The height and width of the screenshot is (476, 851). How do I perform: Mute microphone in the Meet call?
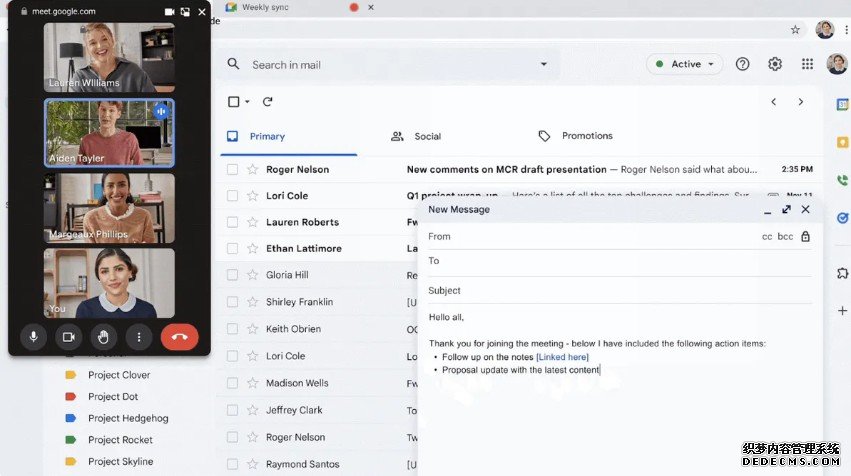pyautogui.click(x=34, y=337)
